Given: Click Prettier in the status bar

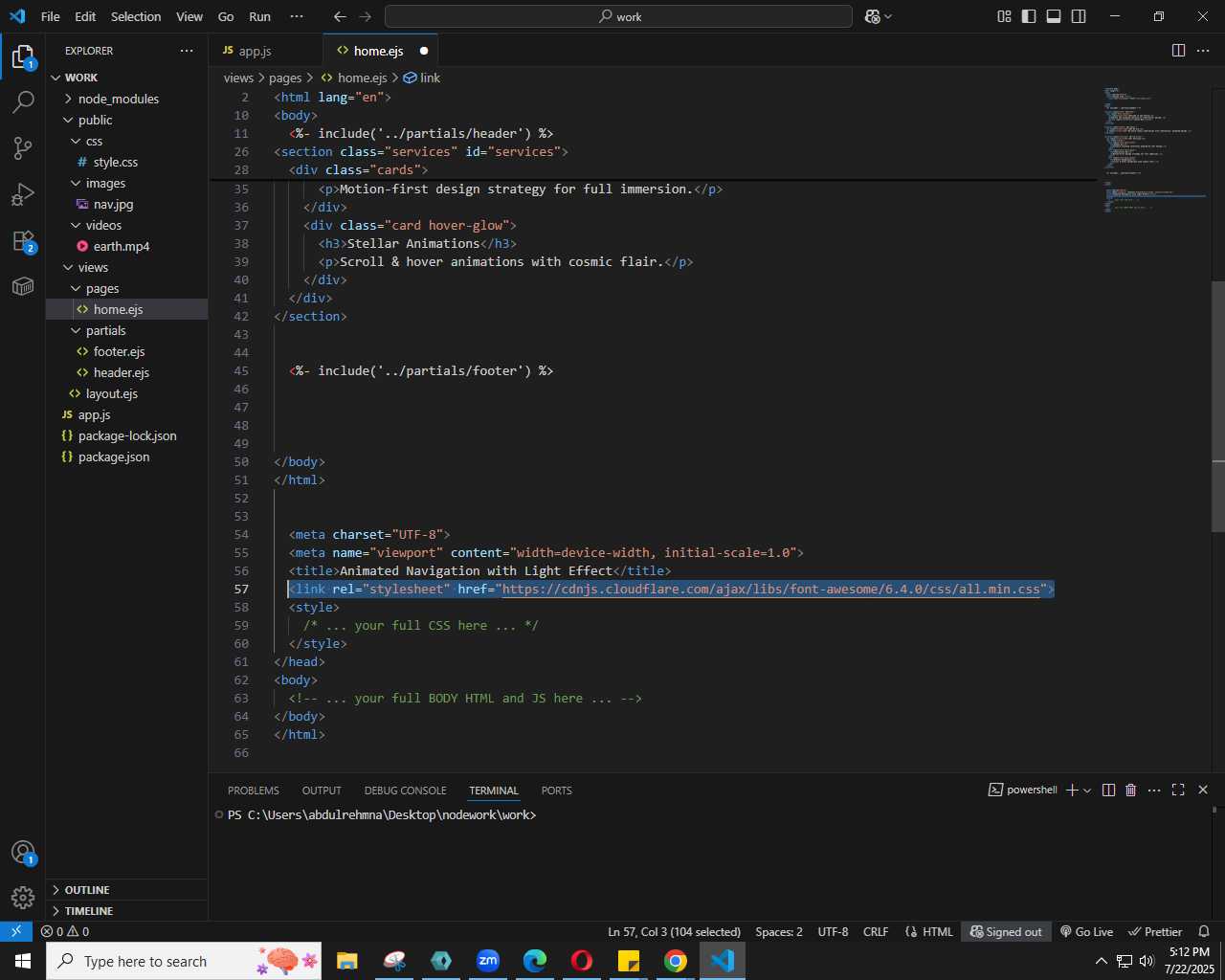Looking at the screenshot, I should click(1155, 931).
